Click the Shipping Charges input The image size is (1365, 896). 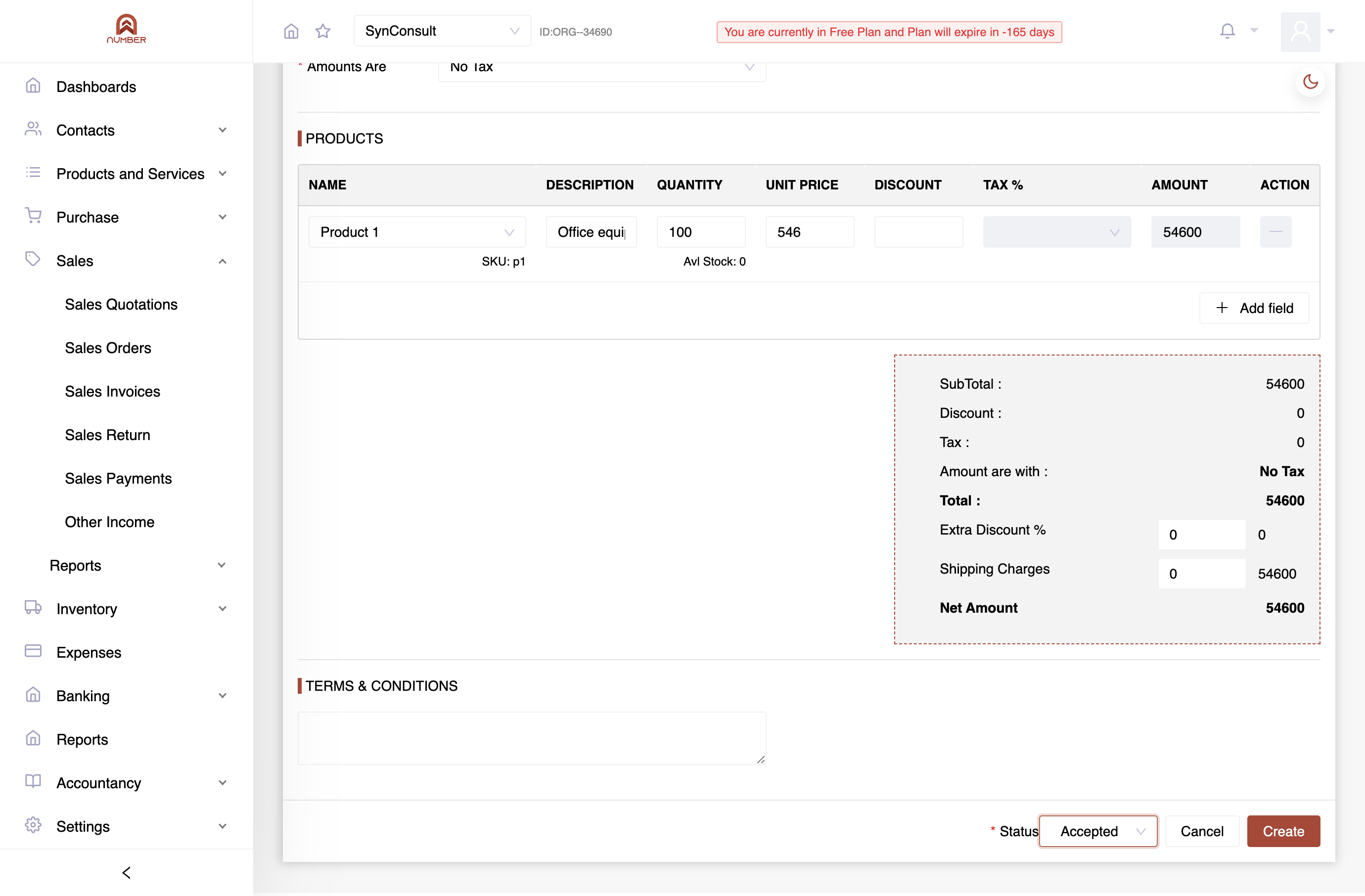1201,573
